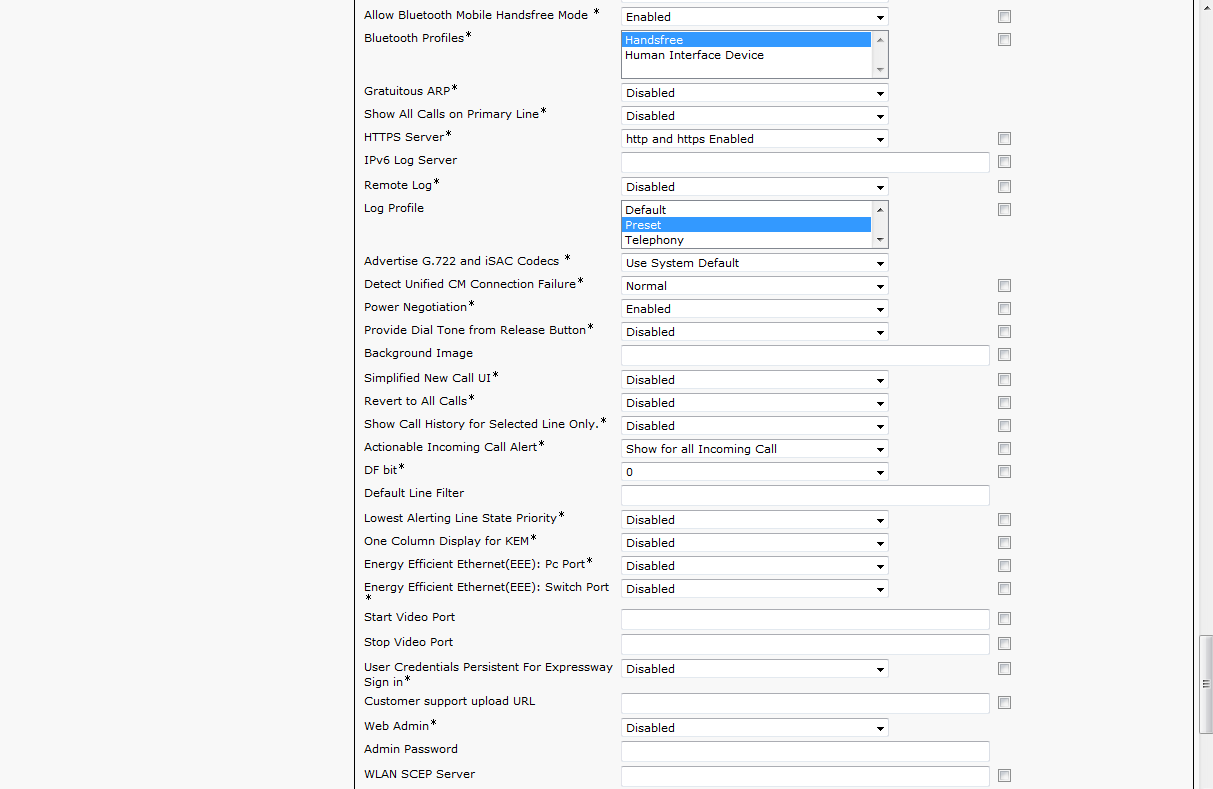1213x789 pixels.
Task: Expand the DF bit dropdown
Action: coord(754,472)
